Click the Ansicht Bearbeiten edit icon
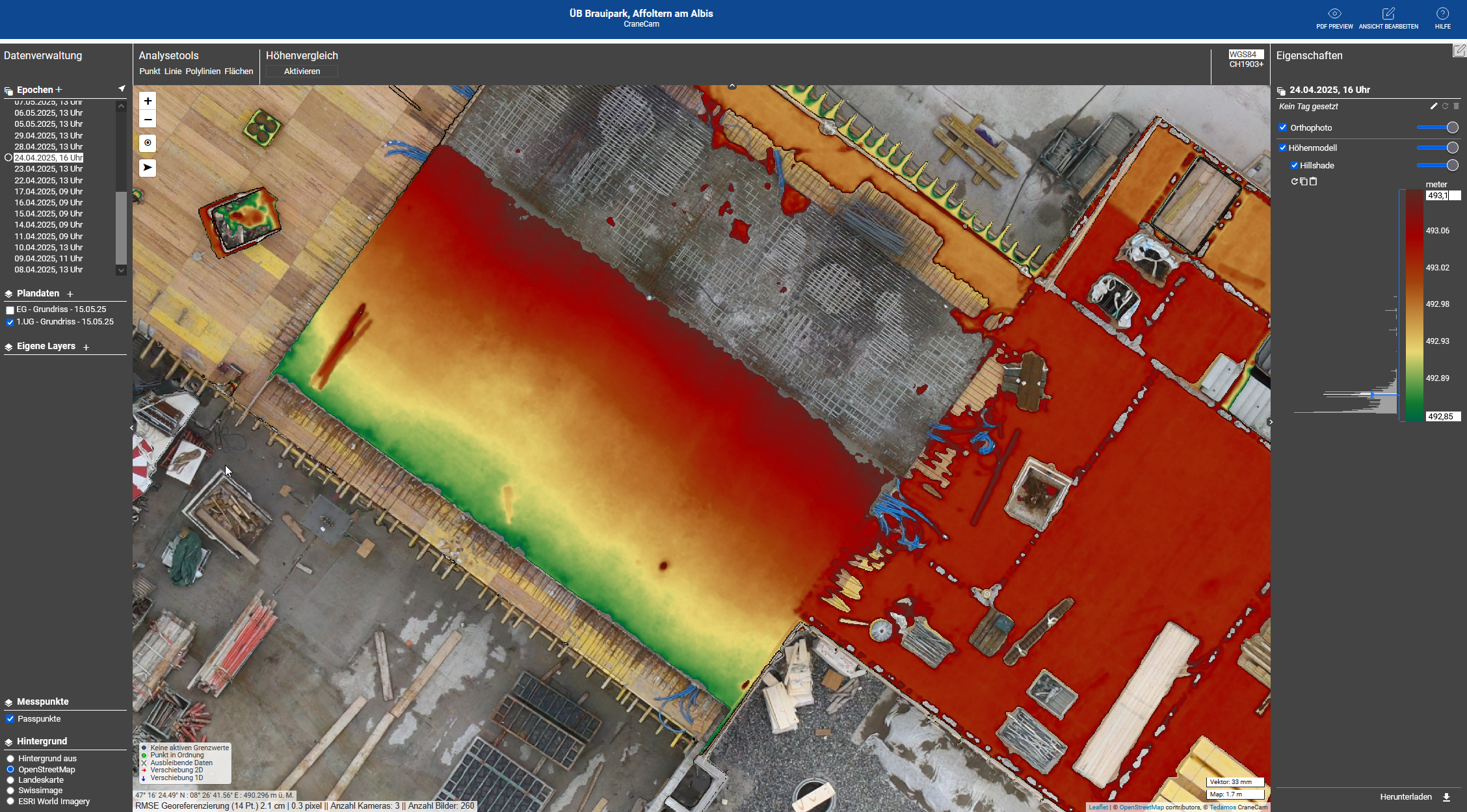Screen dimensions: 1467x812 (x=1388, y=14)
